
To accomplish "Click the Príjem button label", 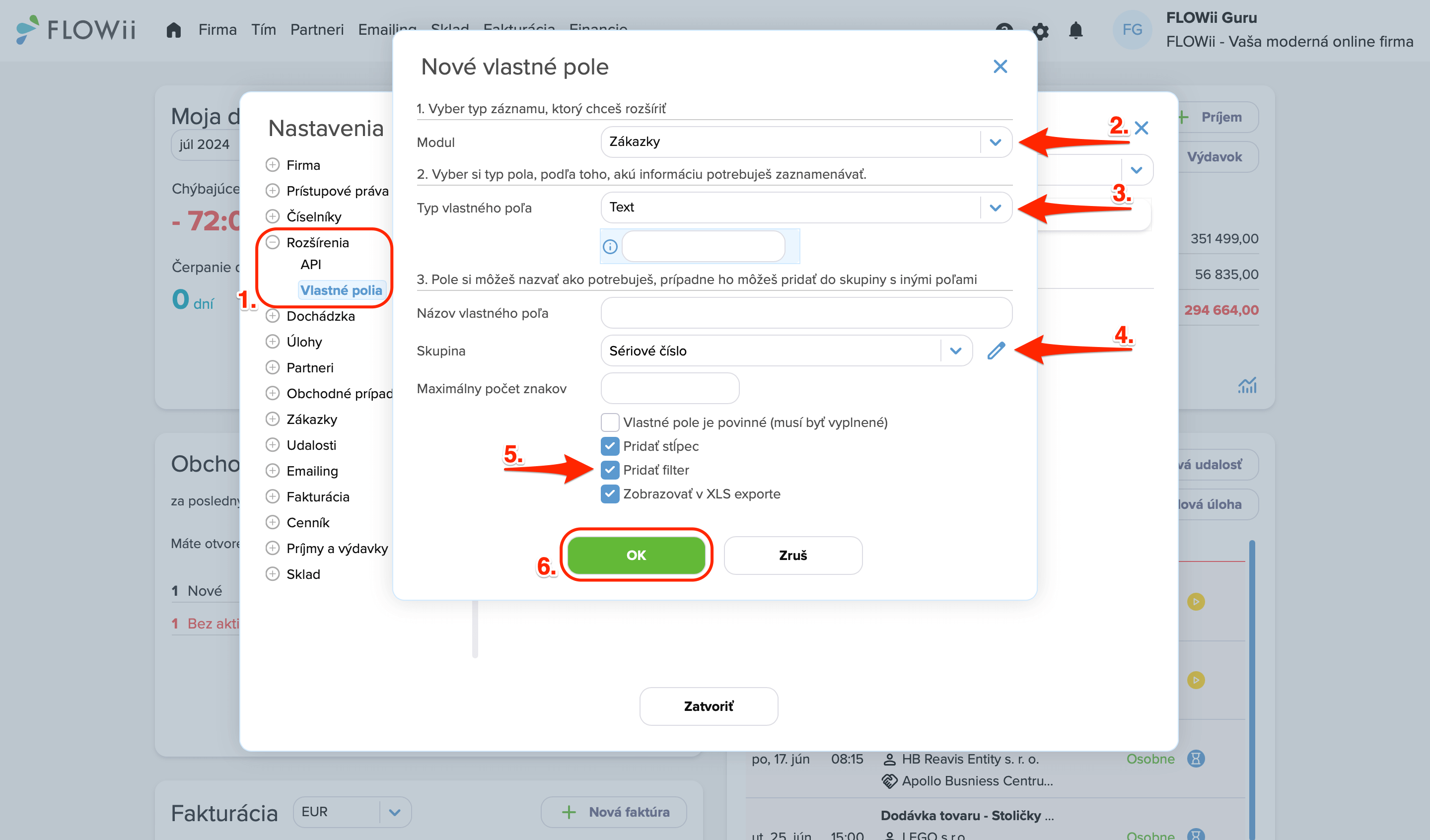I will coord(1221,118).
